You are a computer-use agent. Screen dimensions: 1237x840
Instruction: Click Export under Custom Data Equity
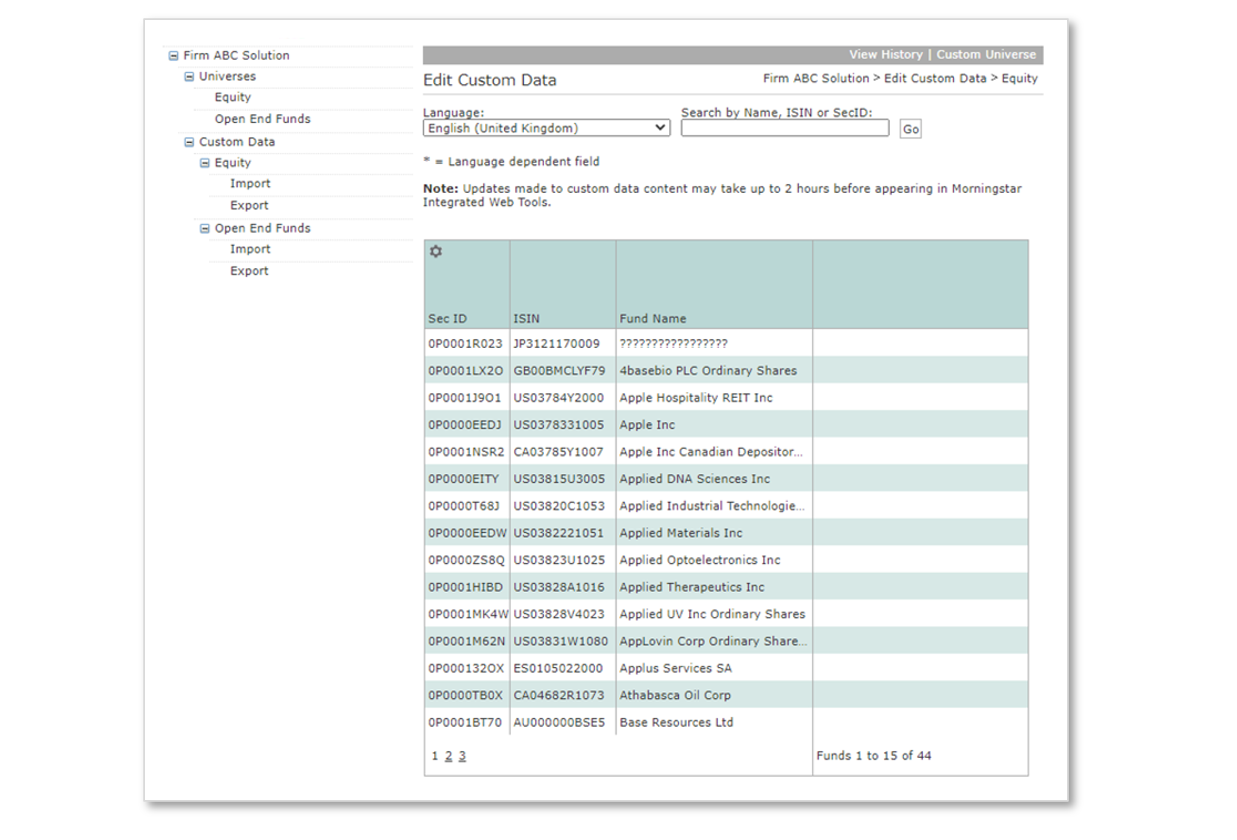coord(249,206)
